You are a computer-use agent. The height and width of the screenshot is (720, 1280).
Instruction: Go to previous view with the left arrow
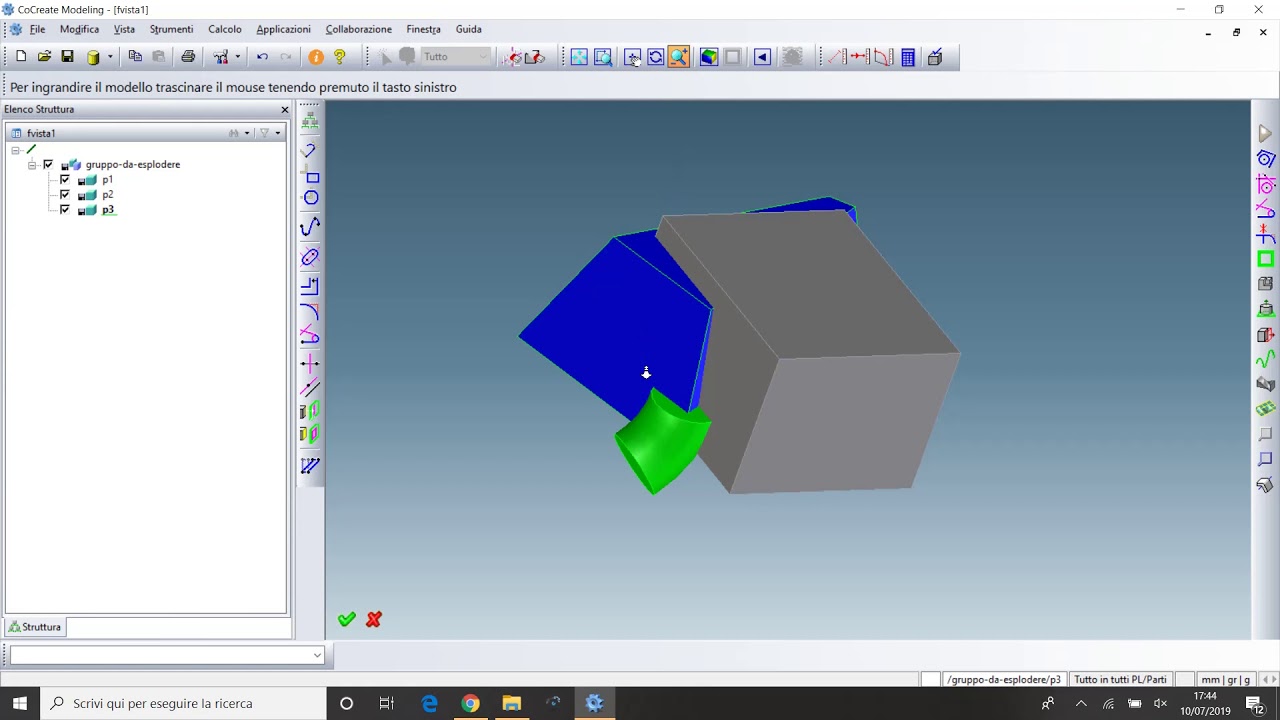point(762,57)
